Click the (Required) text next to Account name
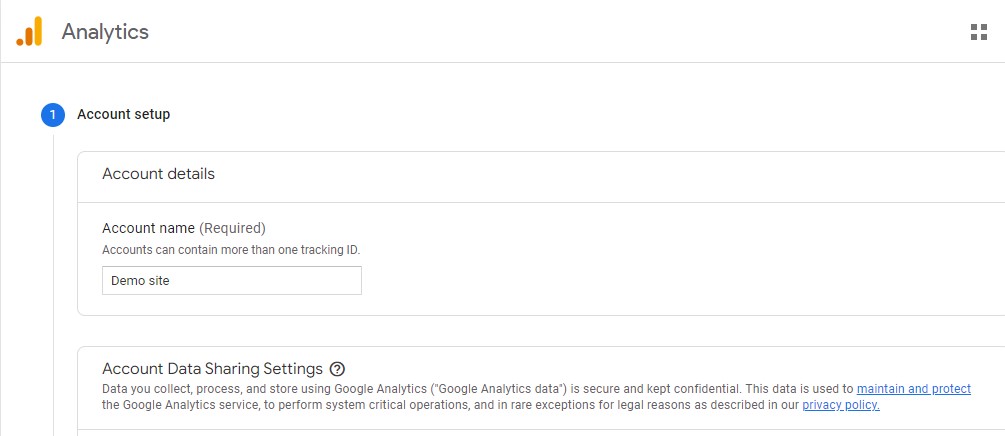The width and height of the screenshot is (1005, 436). [x=232, y=228]
